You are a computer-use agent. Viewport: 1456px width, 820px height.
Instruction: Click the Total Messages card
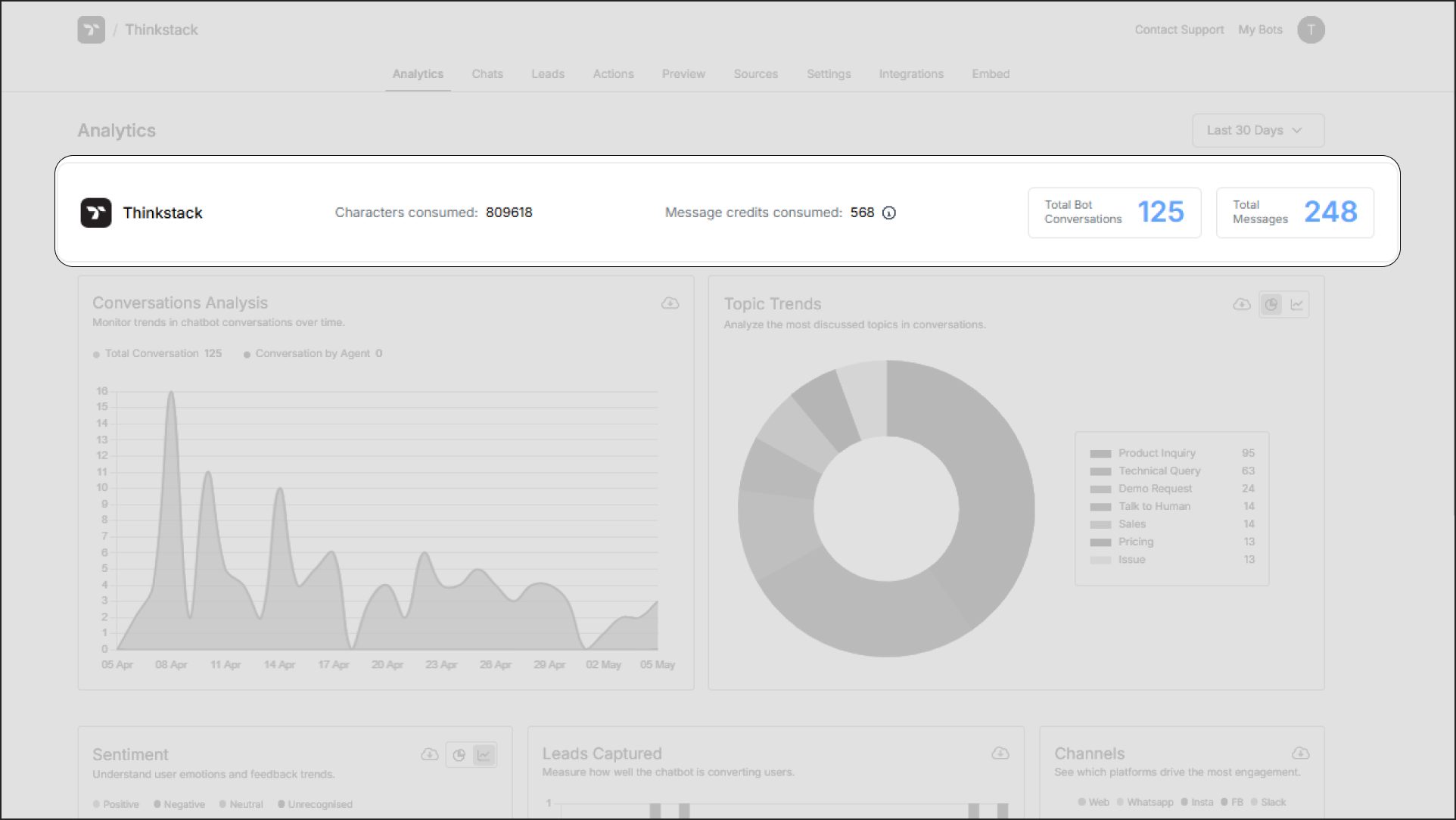[x=1295, y=213]
